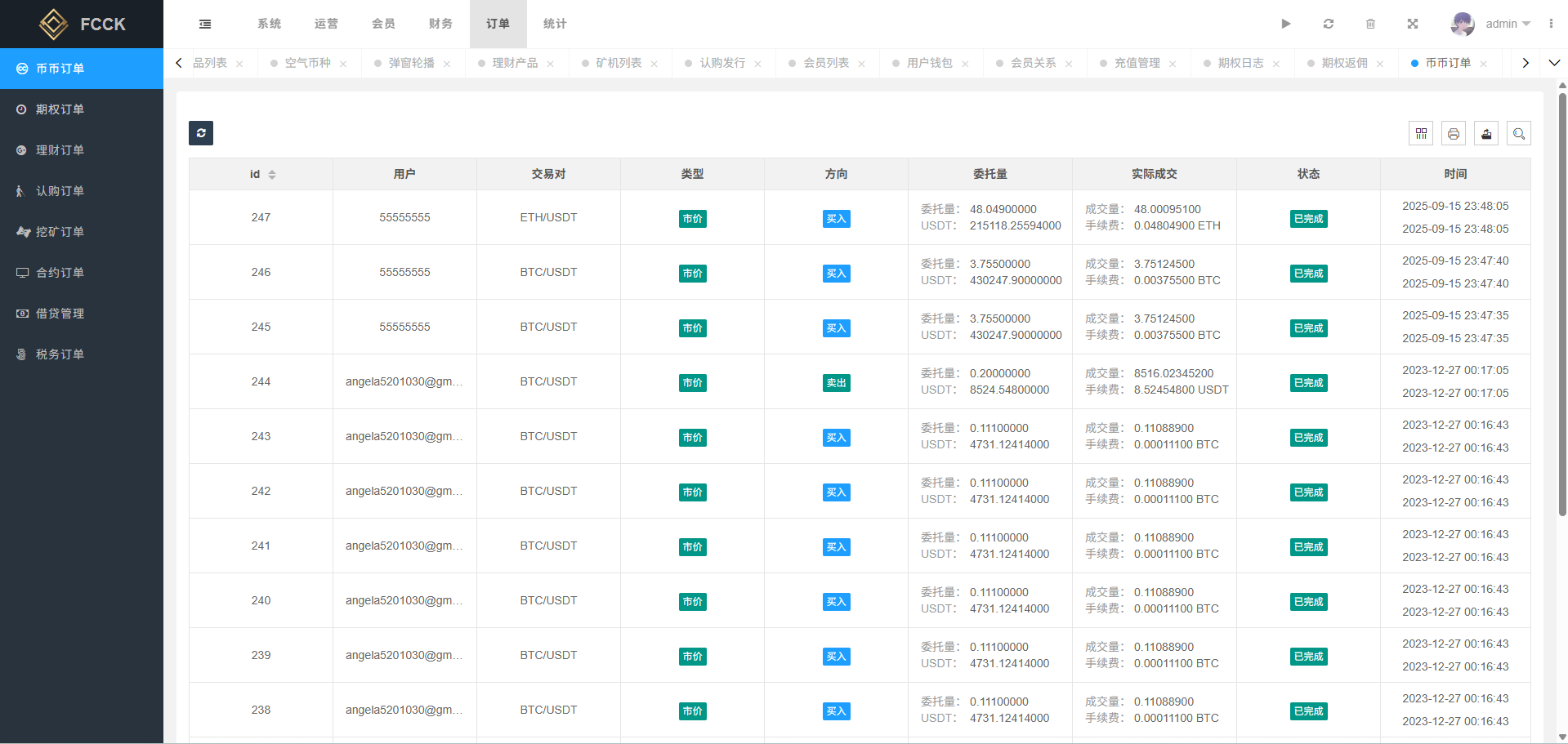The height and width of the screenshot is (744, 1568).
Task: Print the table using printer icon
Action: click(1454, 134)
